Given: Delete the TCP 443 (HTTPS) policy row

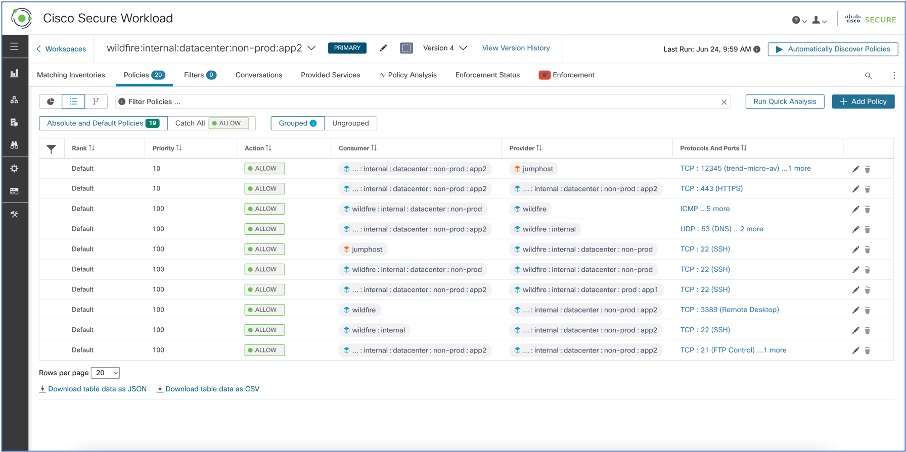Looking at the screenshot, I should tap(867, 189).
